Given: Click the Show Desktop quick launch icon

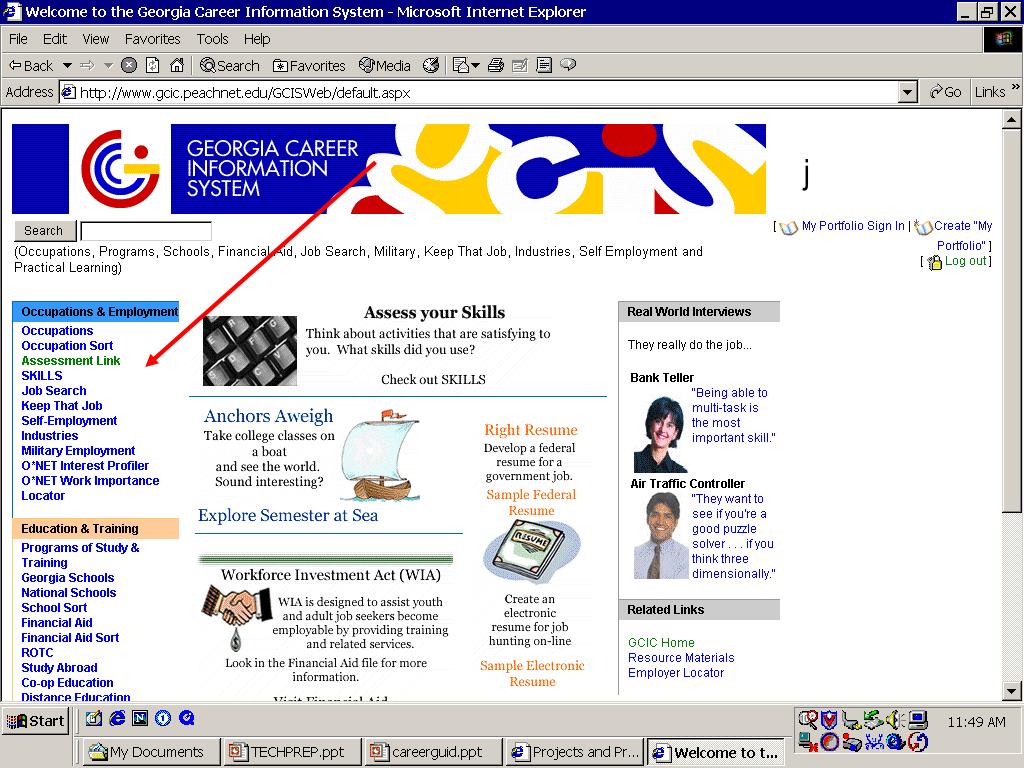Looking at the screenshot, I should coord(94,718).
